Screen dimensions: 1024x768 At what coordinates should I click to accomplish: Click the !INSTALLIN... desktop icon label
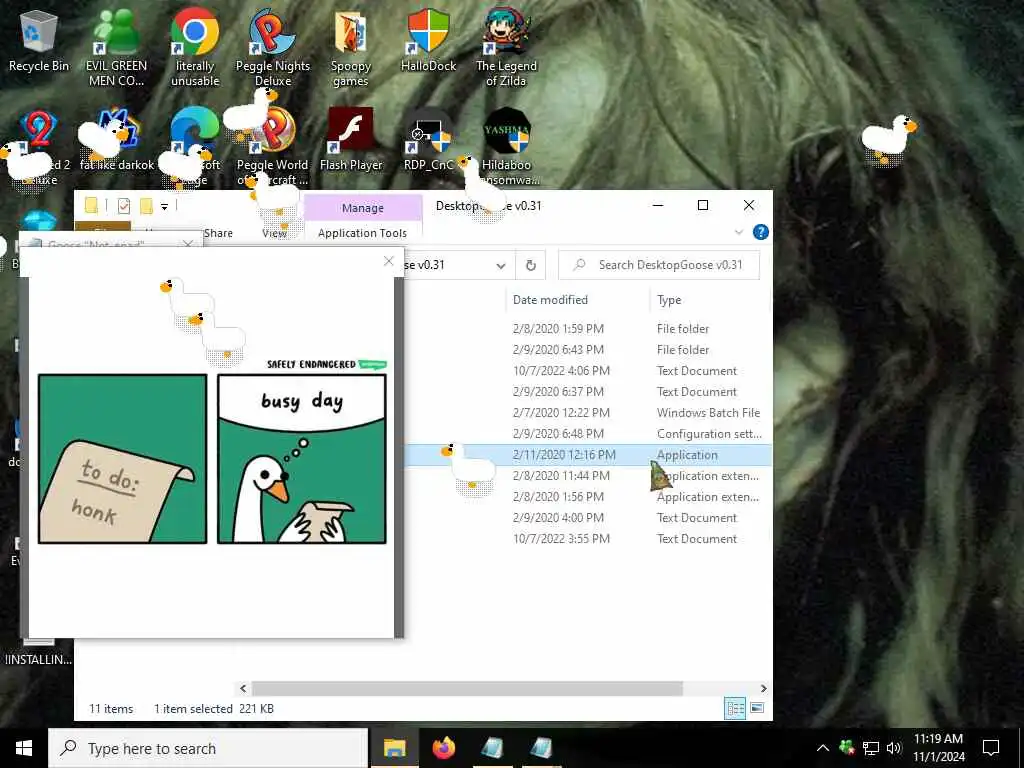(38, 659)
